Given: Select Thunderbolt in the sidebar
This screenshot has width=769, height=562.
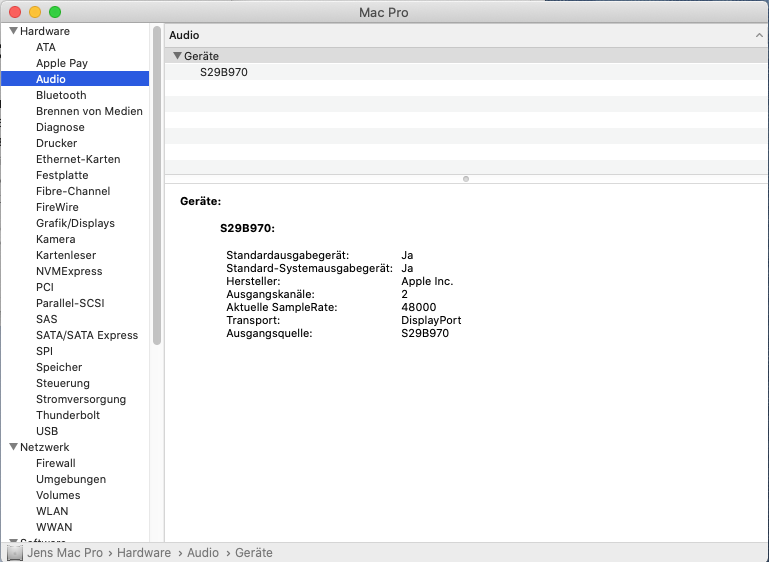Looking at the screenshot, I should point(68,415).
